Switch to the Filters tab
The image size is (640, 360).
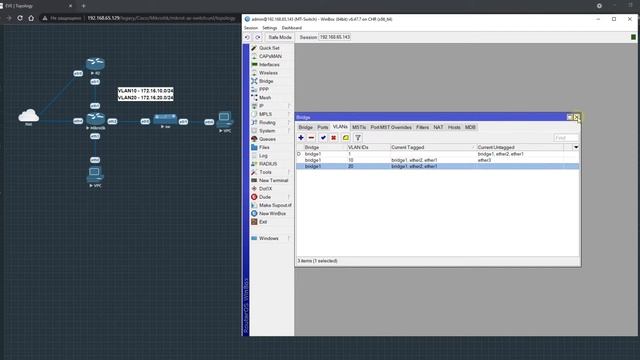[x=422, y=127]
